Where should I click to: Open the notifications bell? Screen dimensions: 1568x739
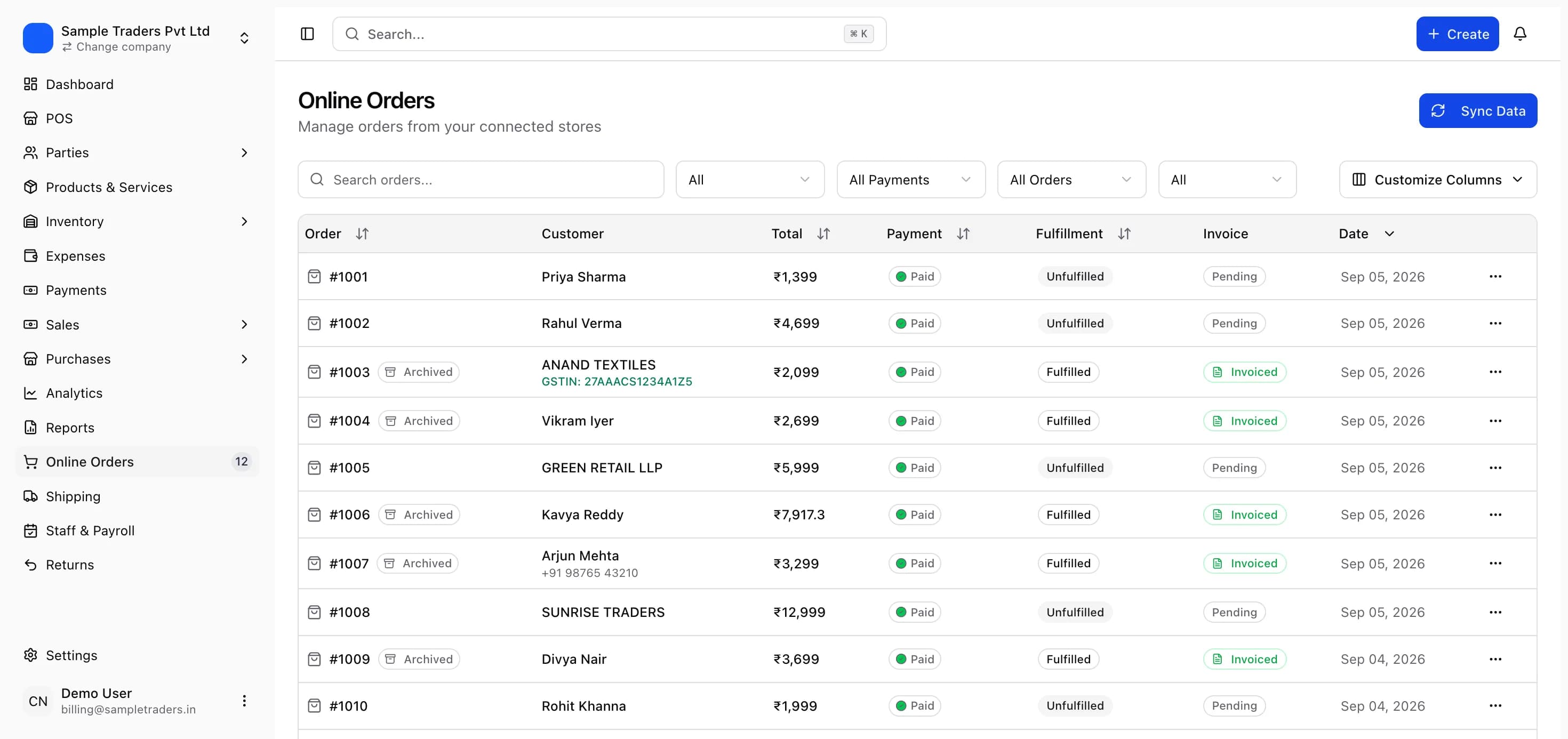click(x=1519, y=34)
